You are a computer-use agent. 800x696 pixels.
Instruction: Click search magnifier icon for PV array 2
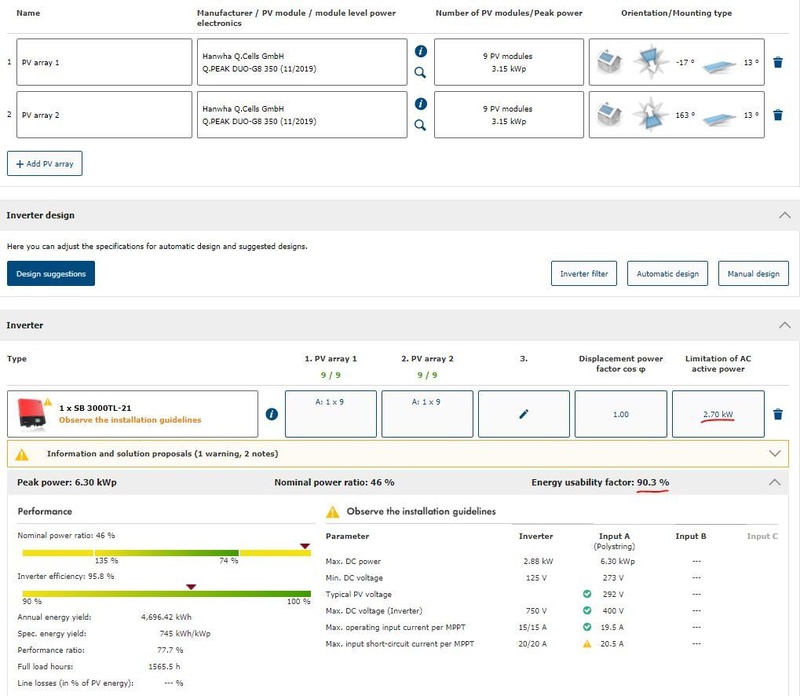(421, 126)
